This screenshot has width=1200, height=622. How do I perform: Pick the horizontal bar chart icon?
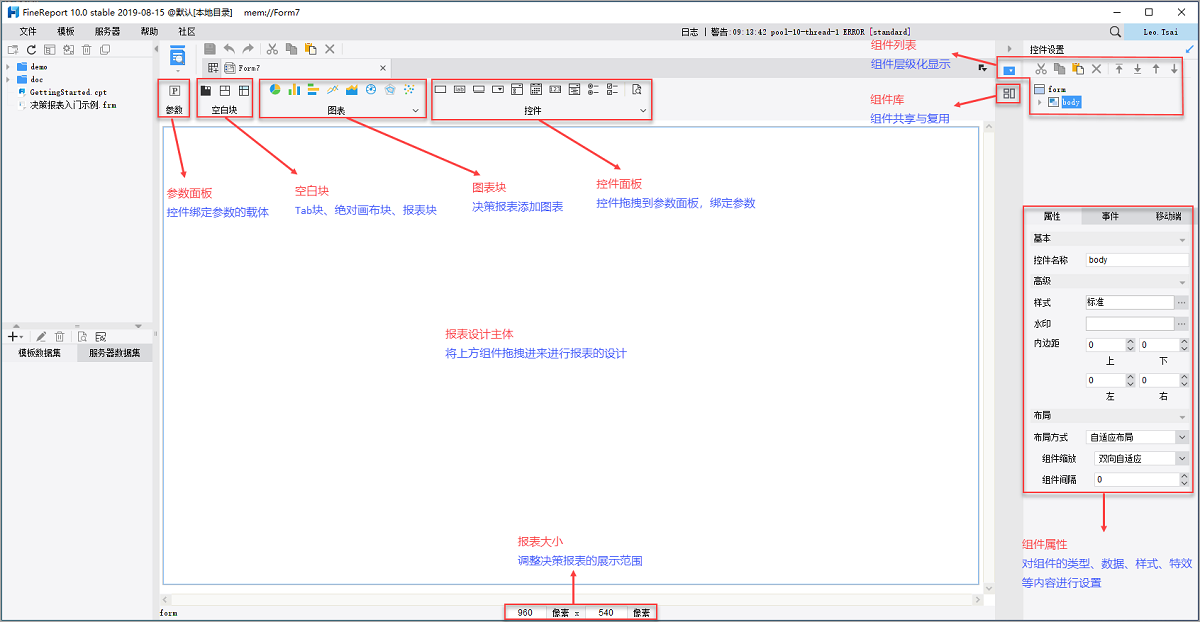pyautogui.click(x=313, y=90)
